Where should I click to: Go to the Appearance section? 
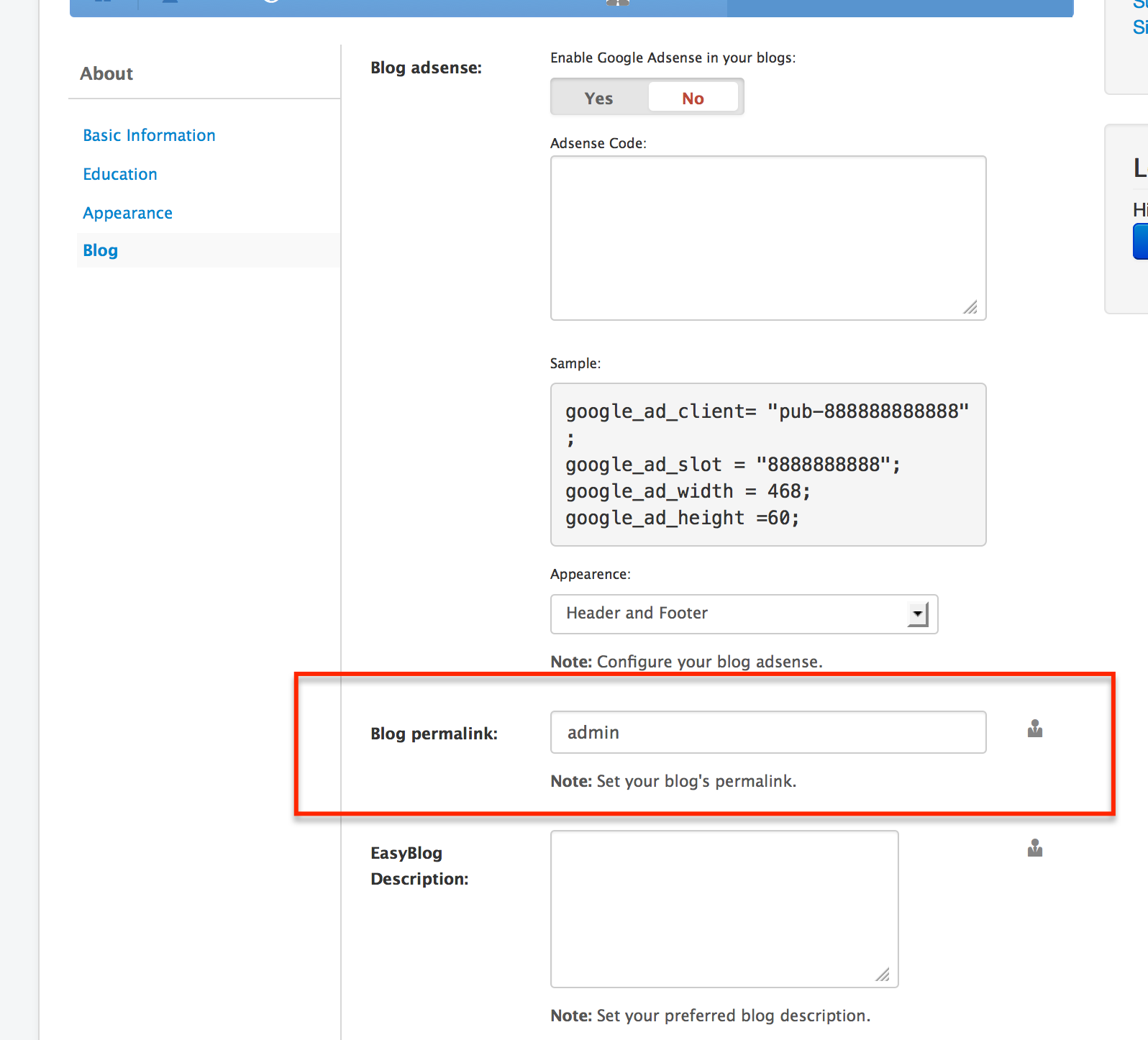pyautogui.click(x=127, y=213)
